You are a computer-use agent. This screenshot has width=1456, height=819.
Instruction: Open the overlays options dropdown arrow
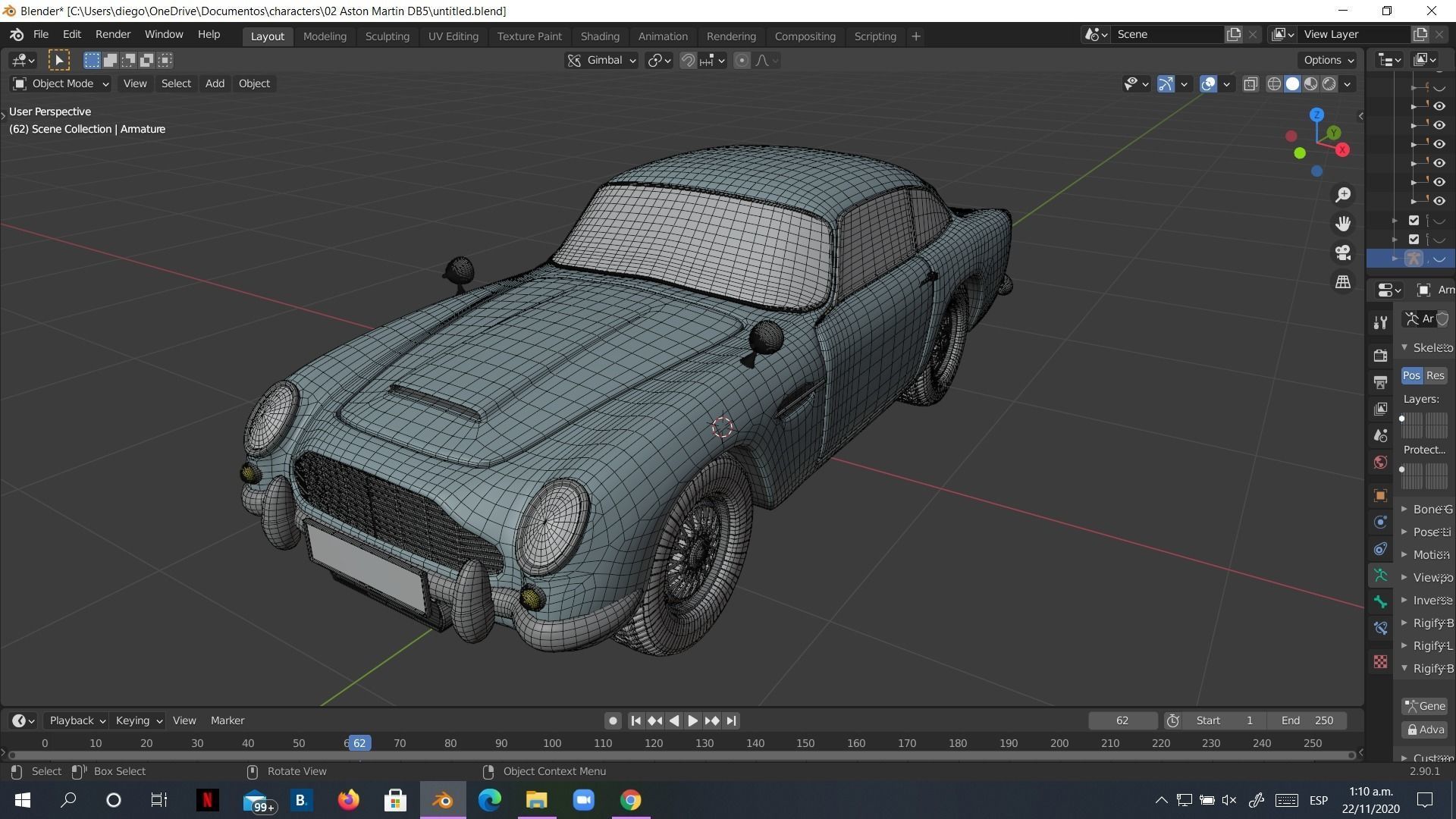(x=1226, y=84)
